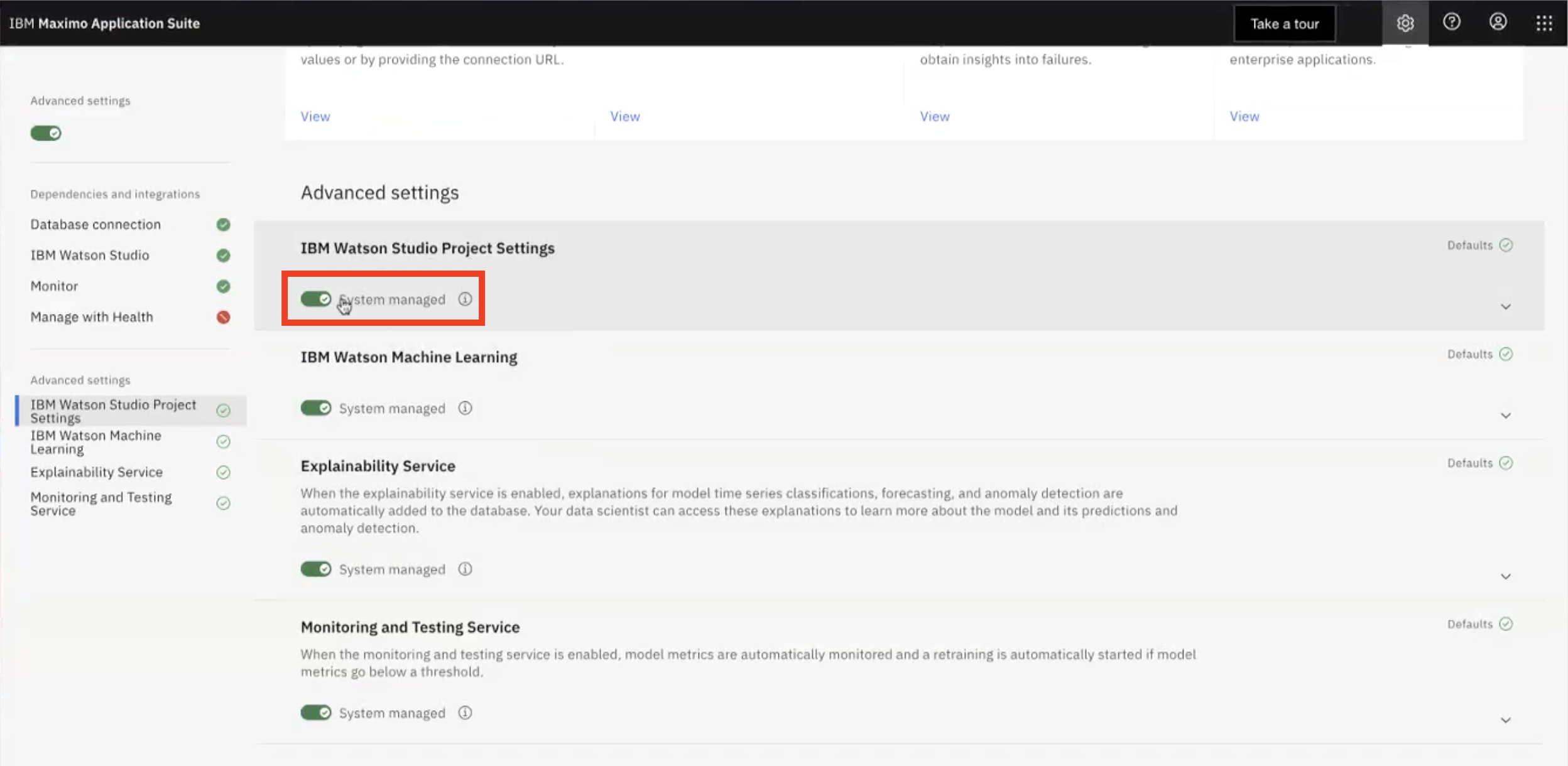1568x766 pixels.
Task: Toggle System managed for Monitoring and Testing Service
Action: pos(315,713)
